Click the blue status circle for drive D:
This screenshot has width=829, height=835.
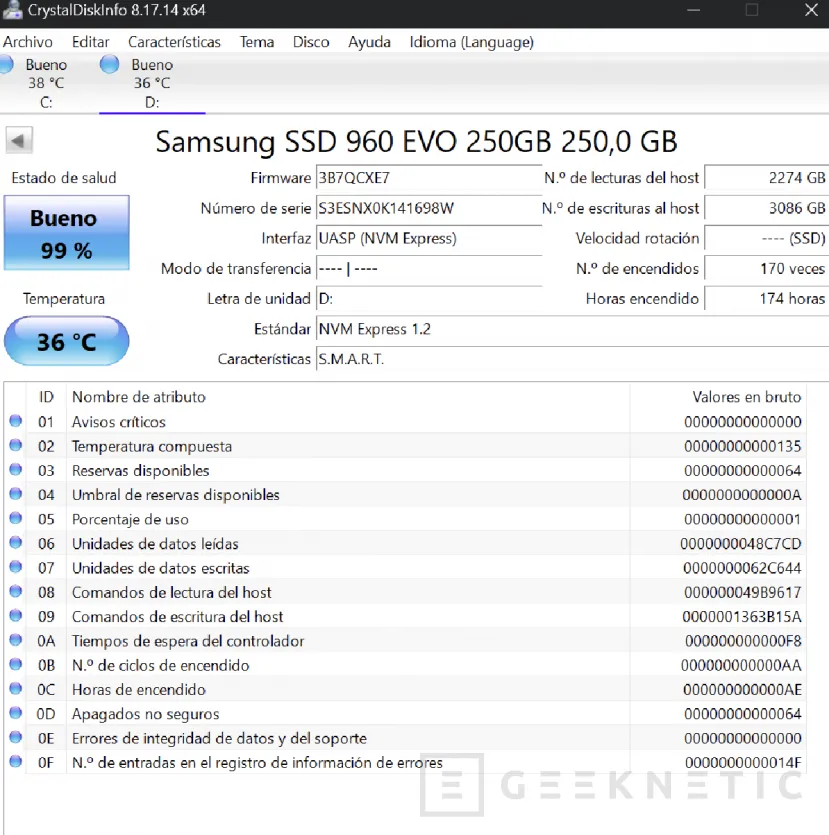109,64
